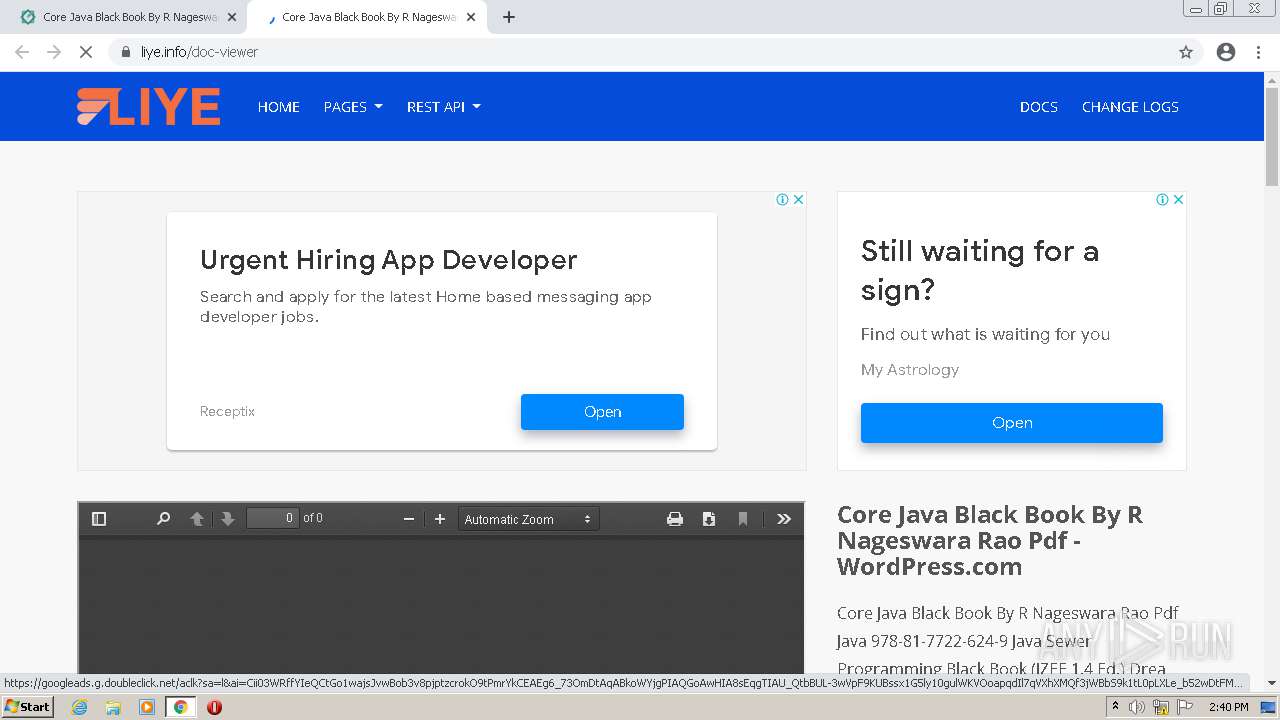Open the Chrome three-dot menu
This screenshot has height=720, width=1280.
click(x=1258, y=52)
